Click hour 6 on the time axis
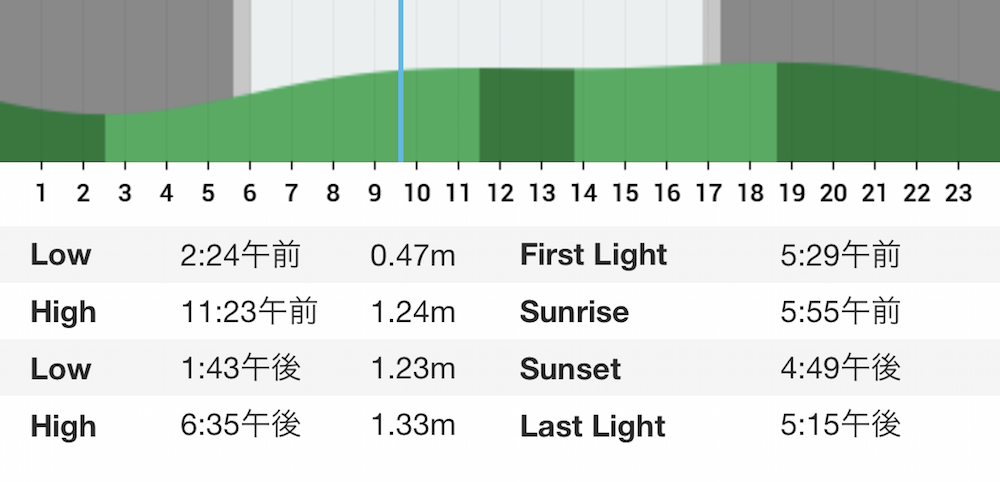Viewport: 1000px width, 482px height. tap(249, 193)
